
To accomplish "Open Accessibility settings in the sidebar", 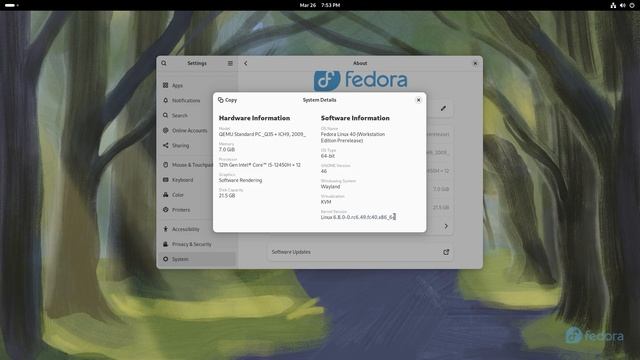I will 197,229.
